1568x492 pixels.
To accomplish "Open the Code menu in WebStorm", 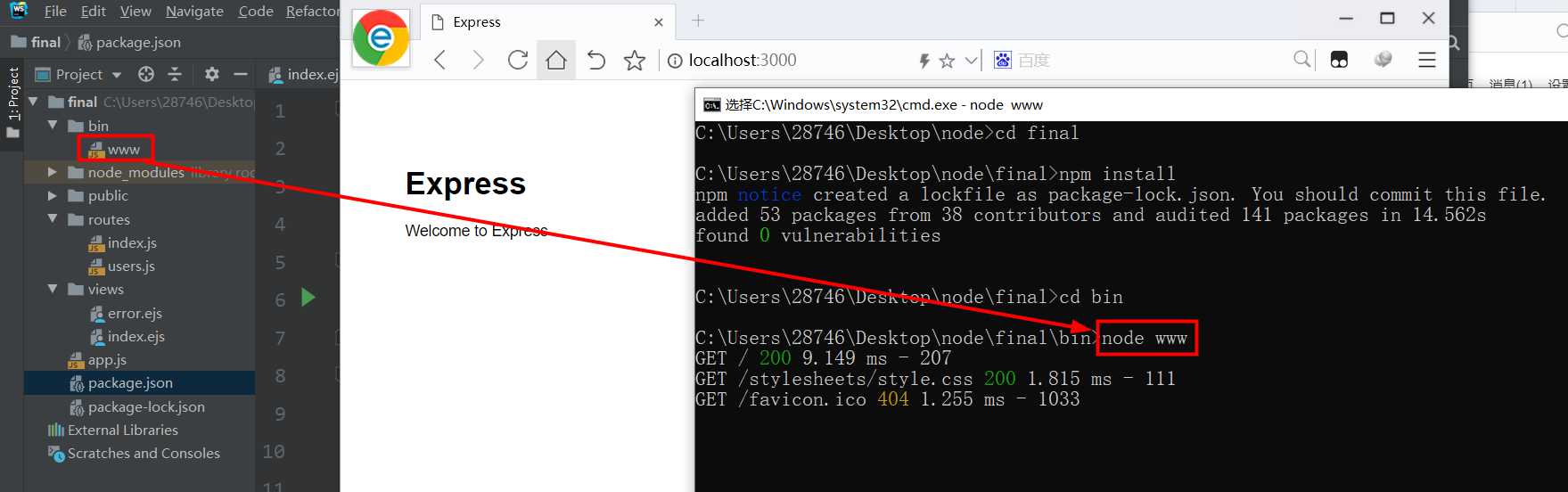I will coord(256,11).
